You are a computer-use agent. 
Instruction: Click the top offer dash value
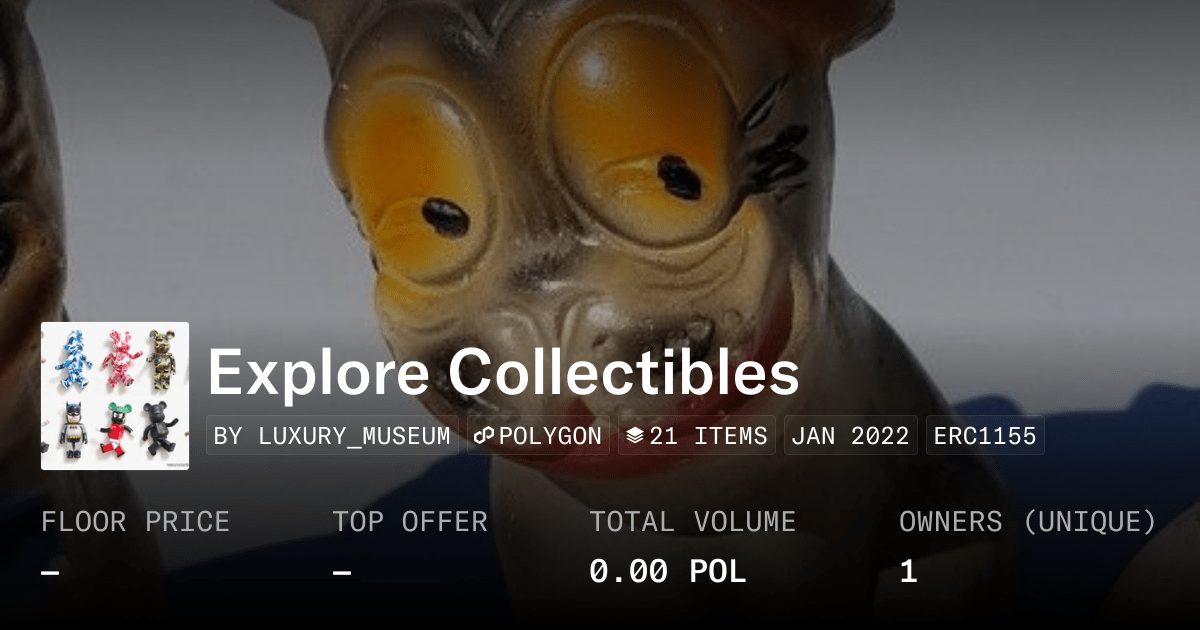pos(342,572)
